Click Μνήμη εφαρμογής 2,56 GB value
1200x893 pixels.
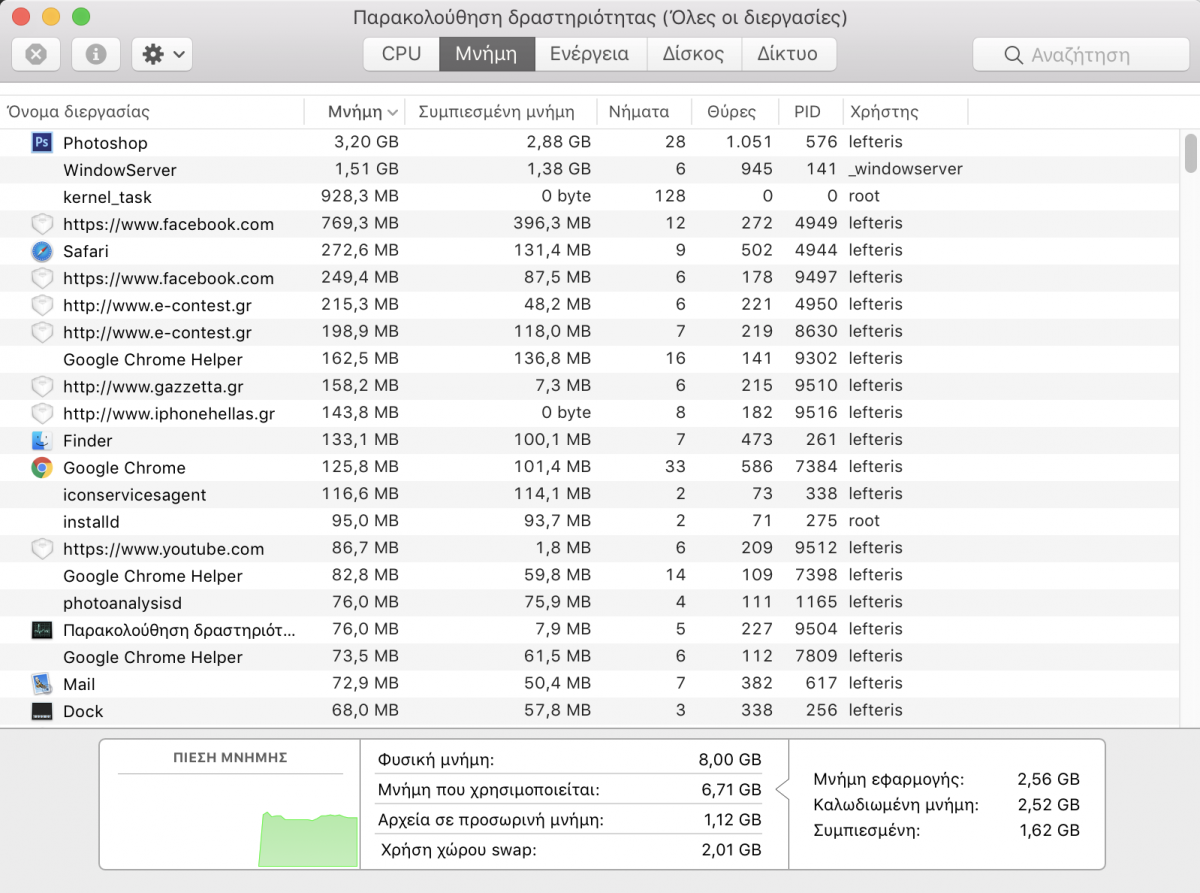[1048, 779]
